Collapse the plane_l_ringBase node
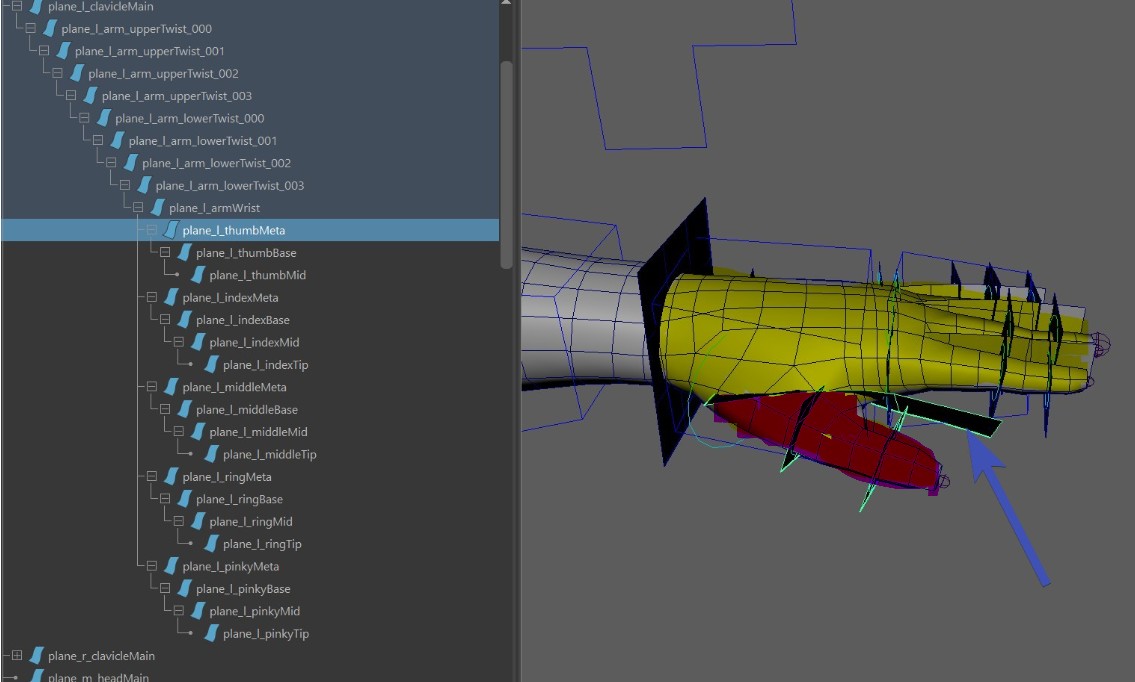The image size is (1135, 682). [x=164, y=499]
